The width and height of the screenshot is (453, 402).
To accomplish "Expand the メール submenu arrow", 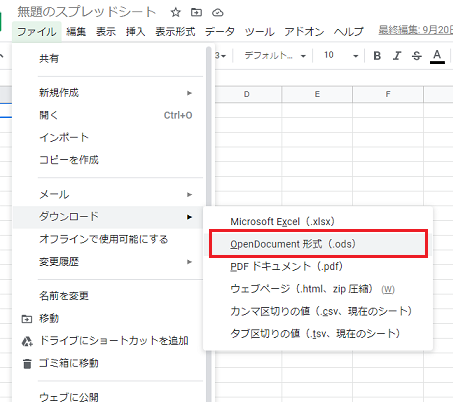I will 189,194.
